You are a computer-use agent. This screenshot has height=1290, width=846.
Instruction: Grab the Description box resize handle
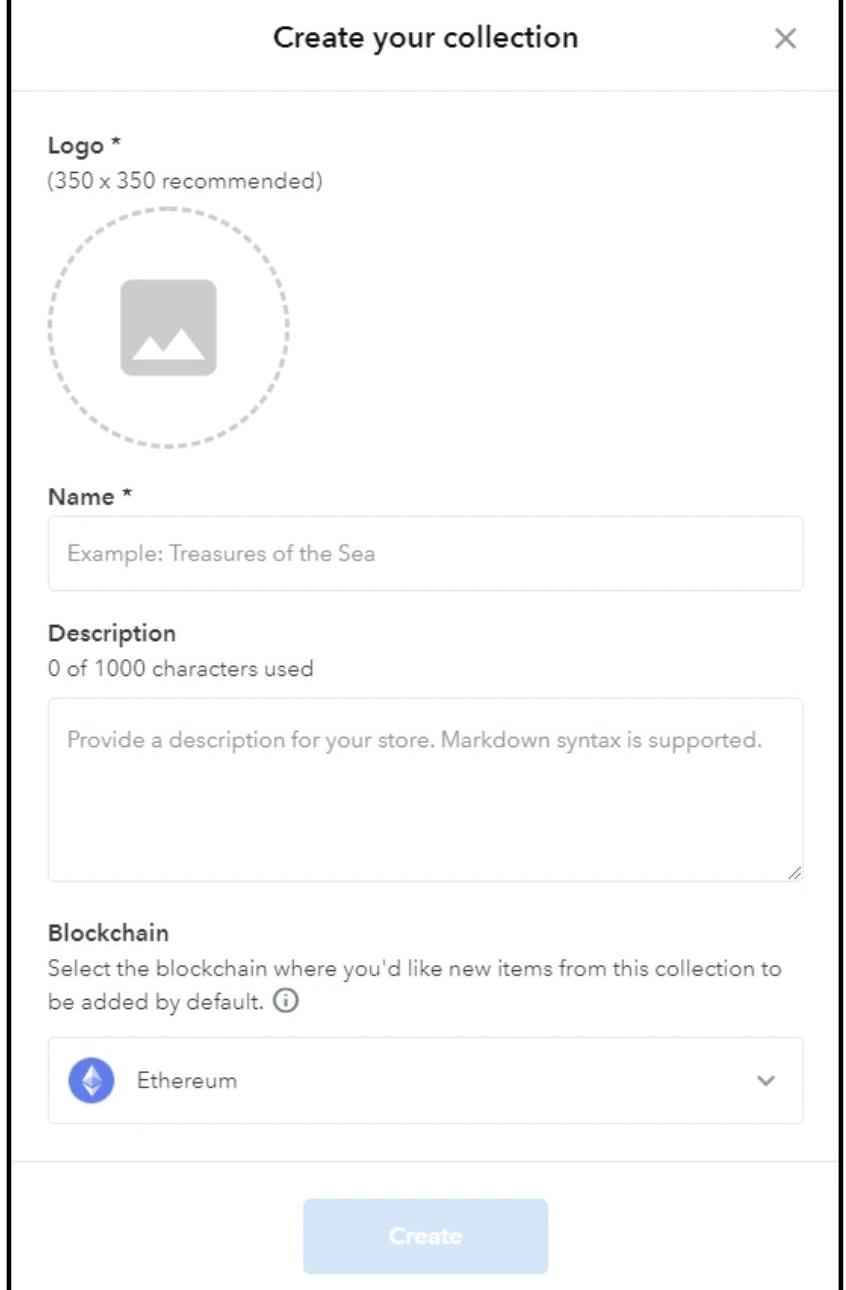coord(794,873)
